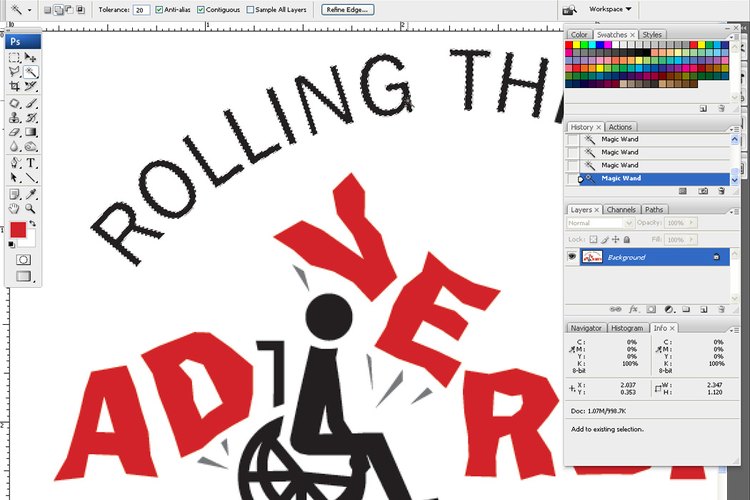Choose Add to selection mode
The image size is (750, 500).
coord(58,10)
